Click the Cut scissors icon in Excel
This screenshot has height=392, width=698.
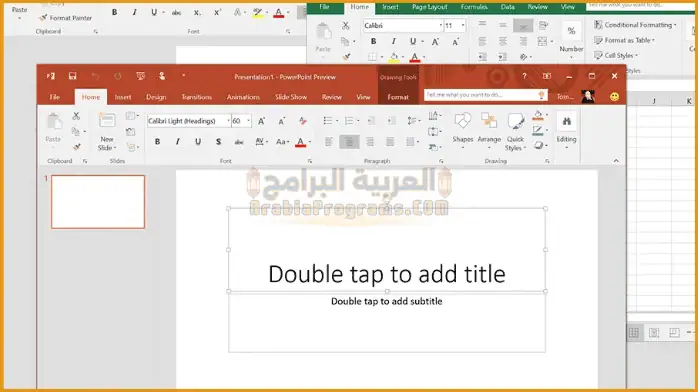pyautogui.click(x=345, y=26)
